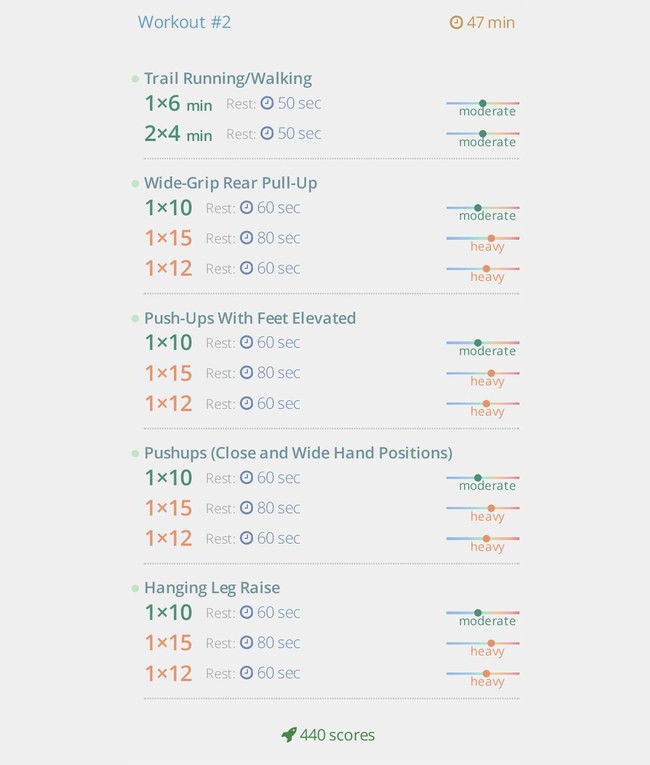Click the bullet beside Push-Ups With Feet Elevated
Viewport: 650px width, 765px height.
(x=135, y=319)
